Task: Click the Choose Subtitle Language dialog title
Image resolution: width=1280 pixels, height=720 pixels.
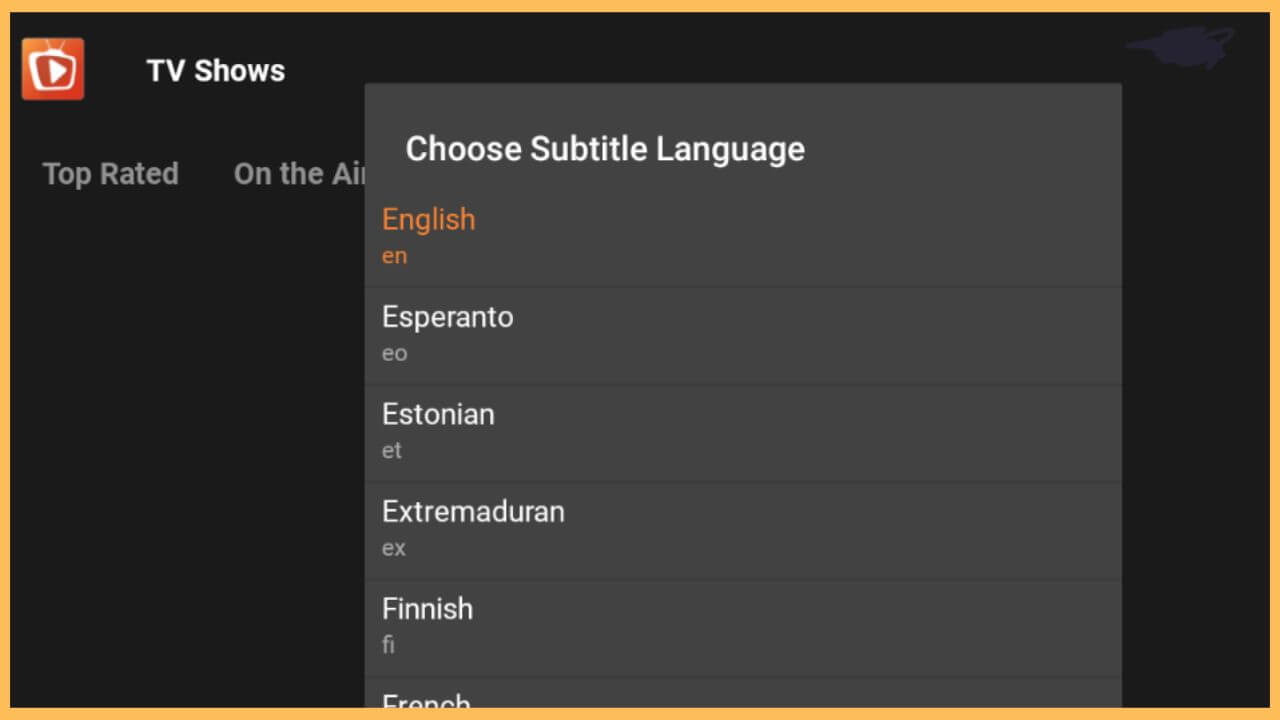Action: point(605,148)
